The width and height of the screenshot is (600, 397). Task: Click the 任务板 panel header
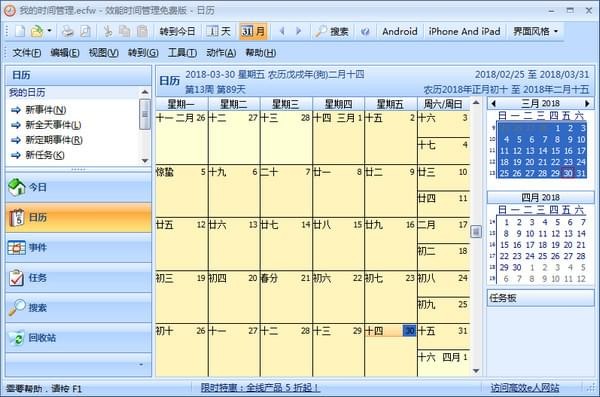tap(540, 298)
